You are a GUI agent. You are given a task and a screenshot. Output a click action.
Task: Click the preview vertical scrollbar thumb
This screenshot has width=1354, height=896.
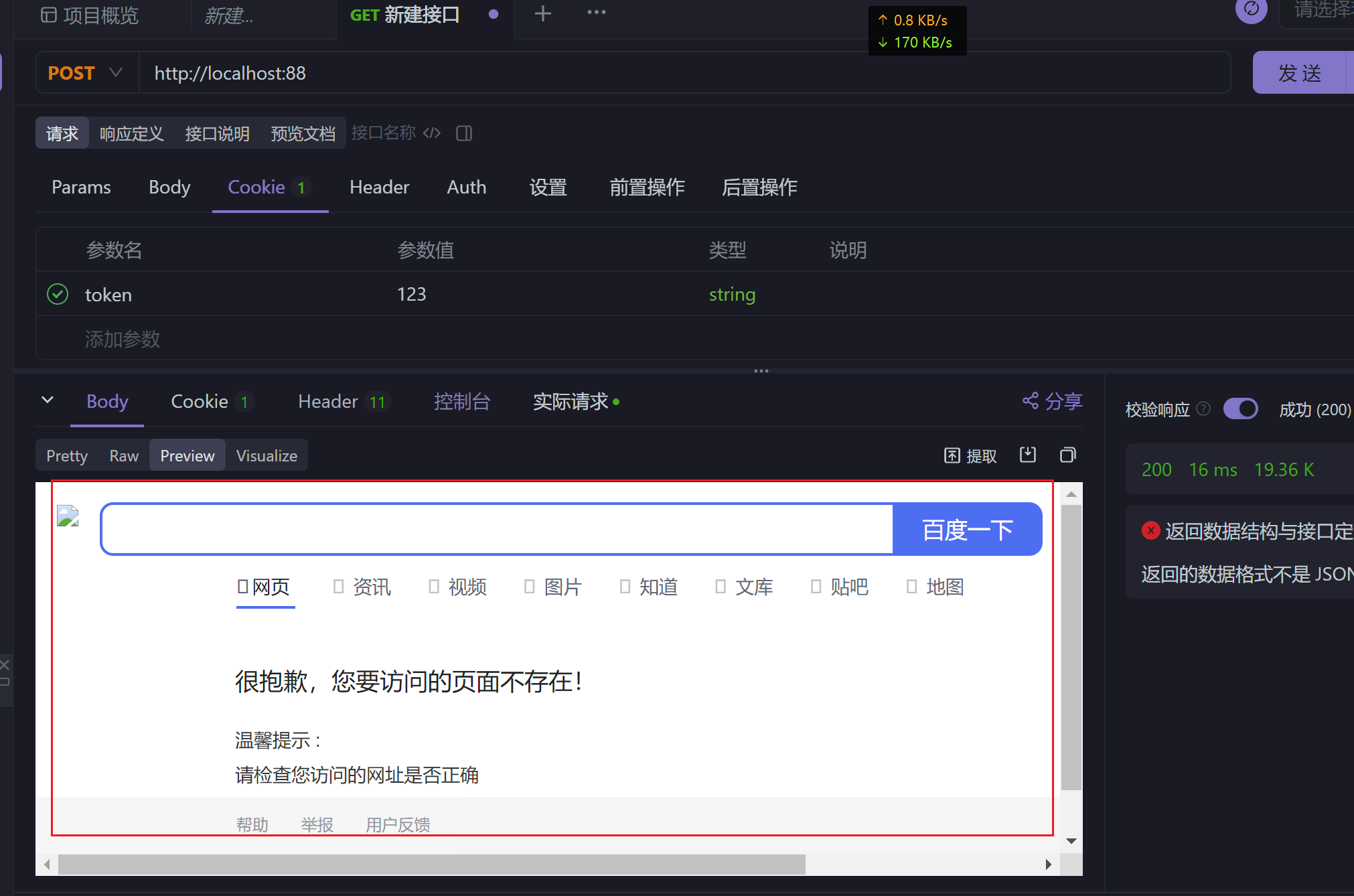click(x=1071, y=647)
